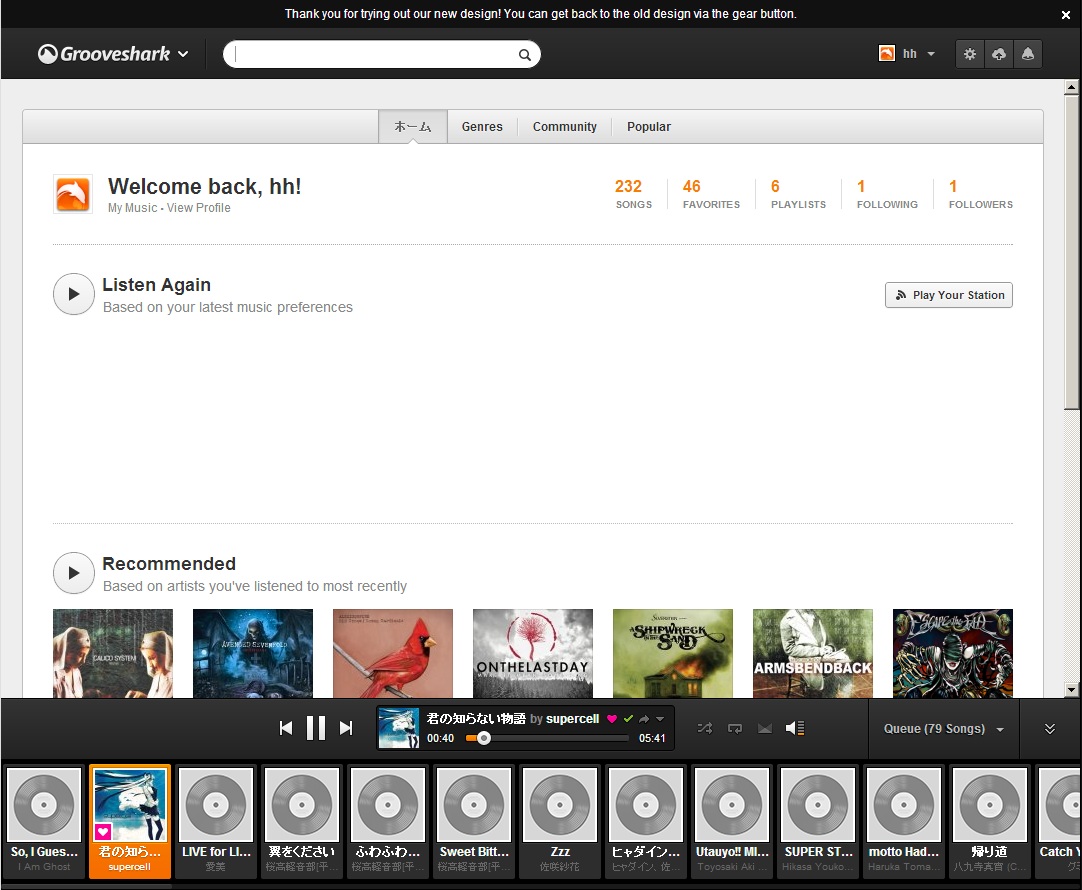This screenshot has width=1082, height=890.
Task: Select queue song 帰り道
Action: click(x=990, y=821)
